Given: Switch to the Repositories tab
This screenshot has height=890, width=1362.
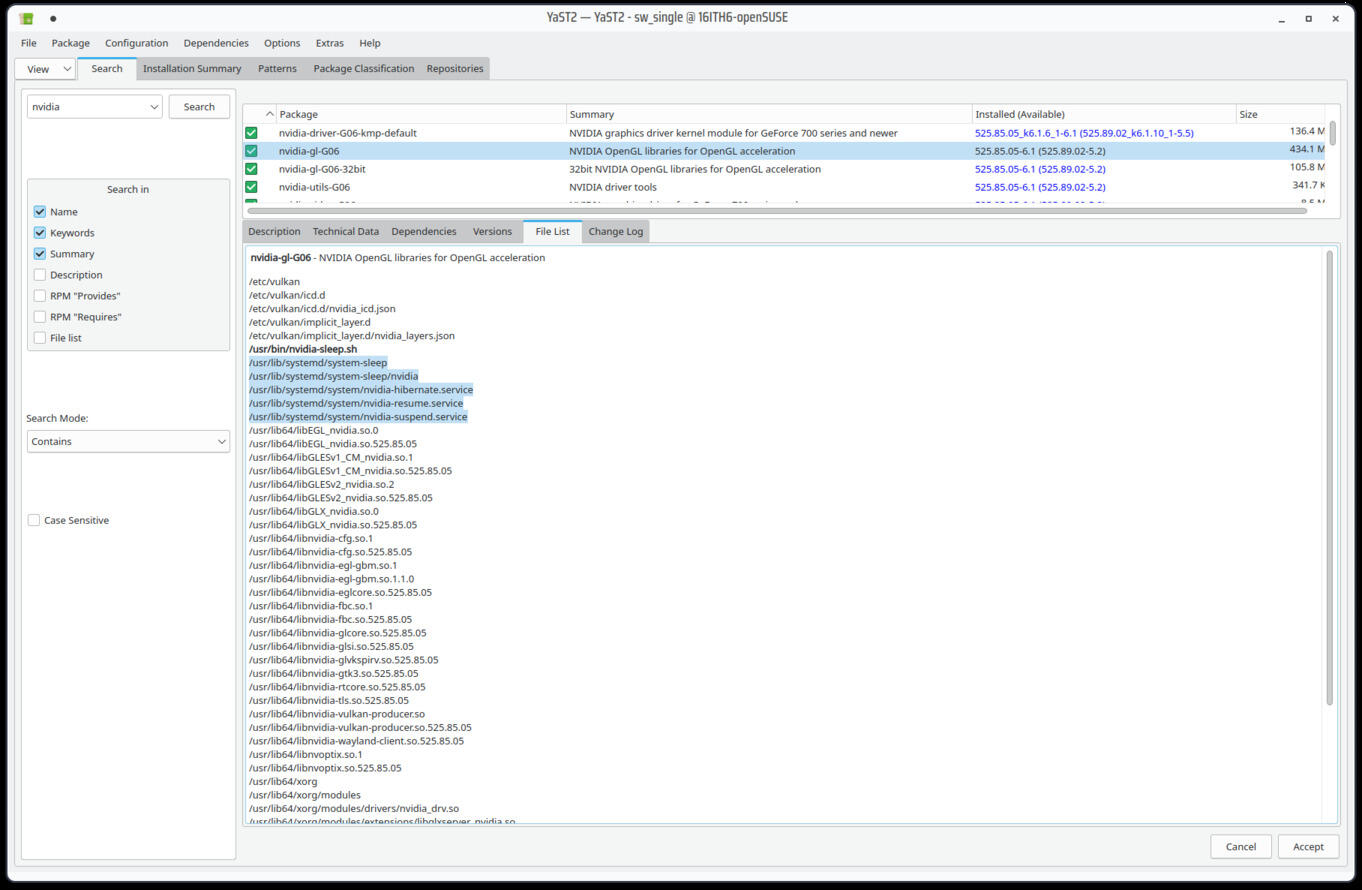Looking at the screenshot, I should [x=455, y=69].
